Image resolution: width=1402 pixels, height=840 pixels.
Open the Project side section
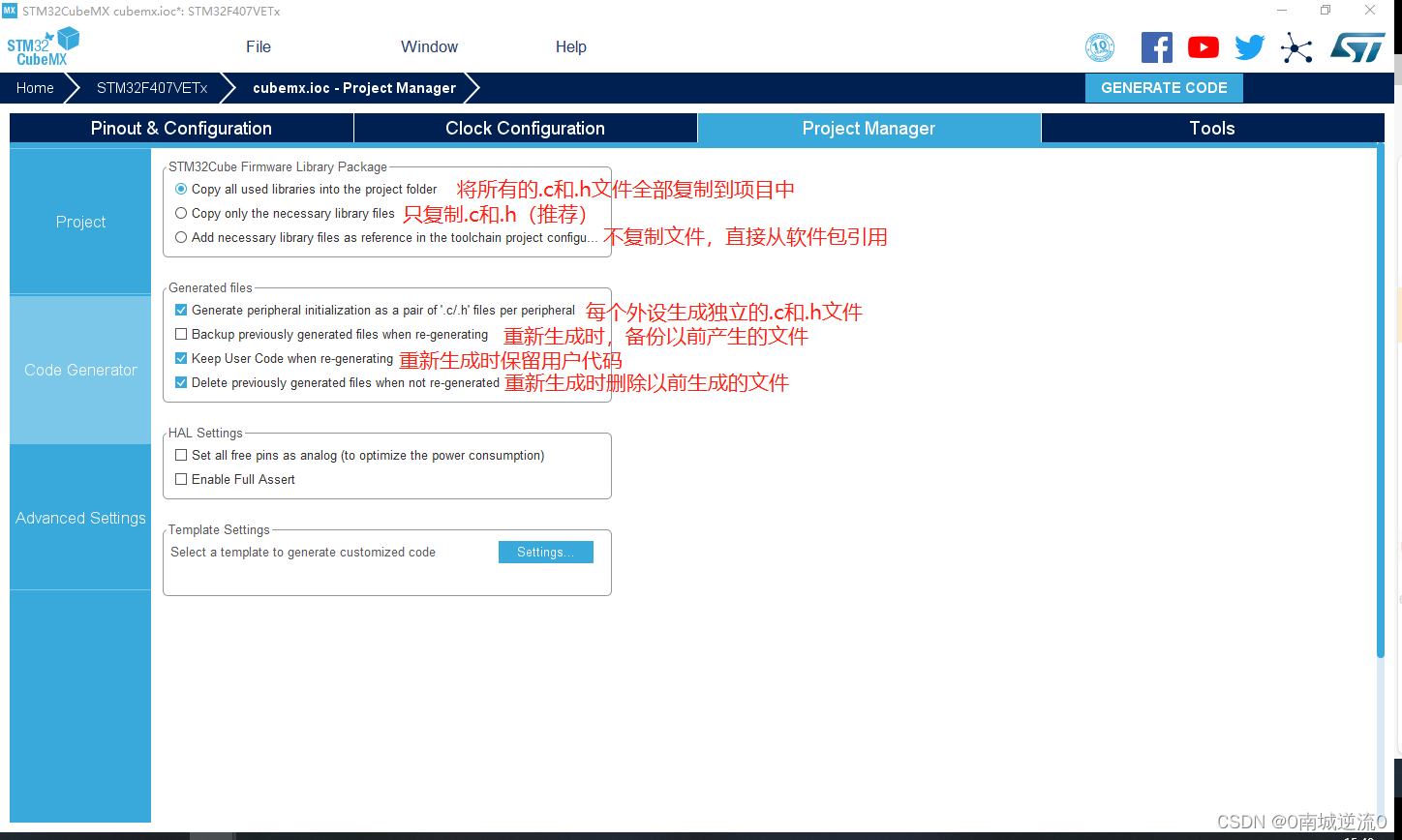click(x=80, y=222)
